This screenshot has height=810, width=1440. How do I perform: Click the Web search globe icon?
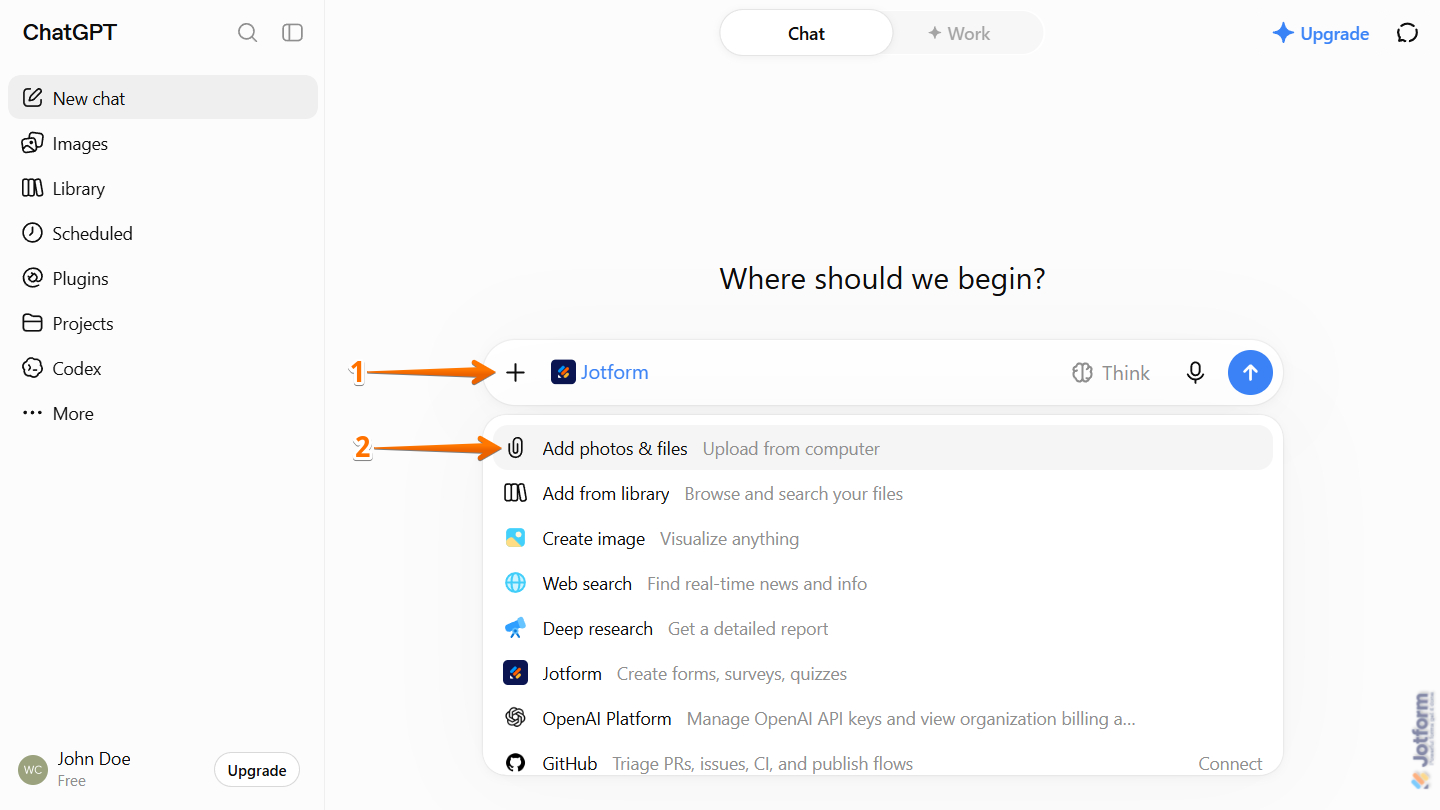[515, 583]
